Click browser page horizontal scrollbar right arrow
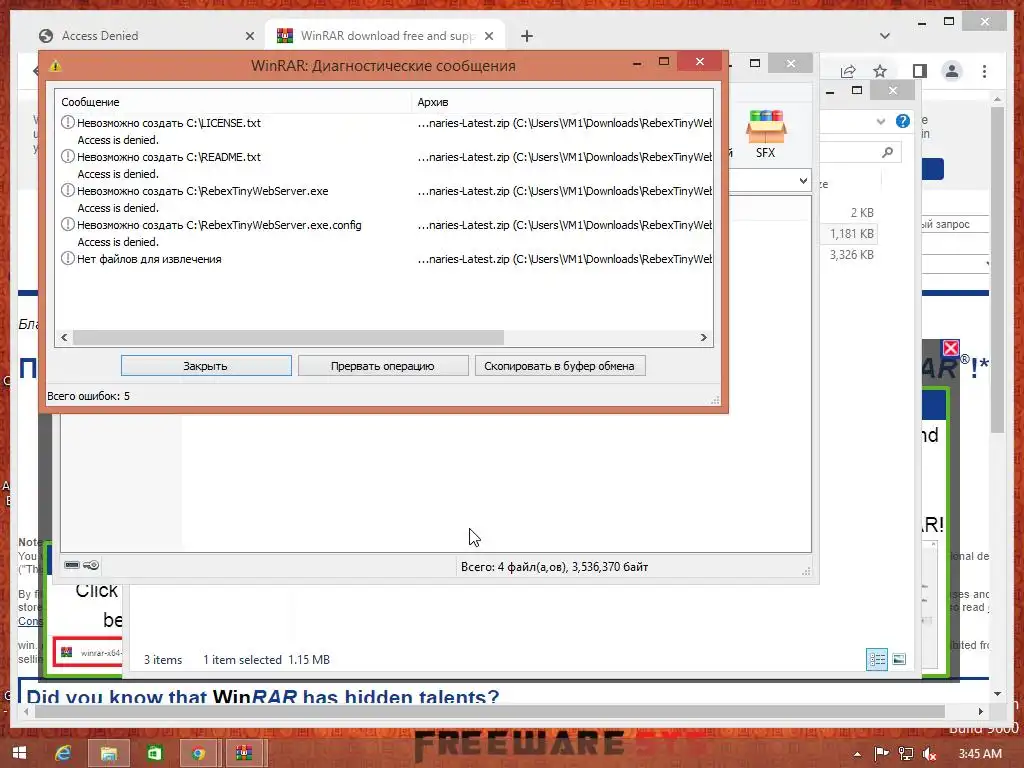Image resolution: width=1024 pixels, height=768 pixels. [981, 711]
